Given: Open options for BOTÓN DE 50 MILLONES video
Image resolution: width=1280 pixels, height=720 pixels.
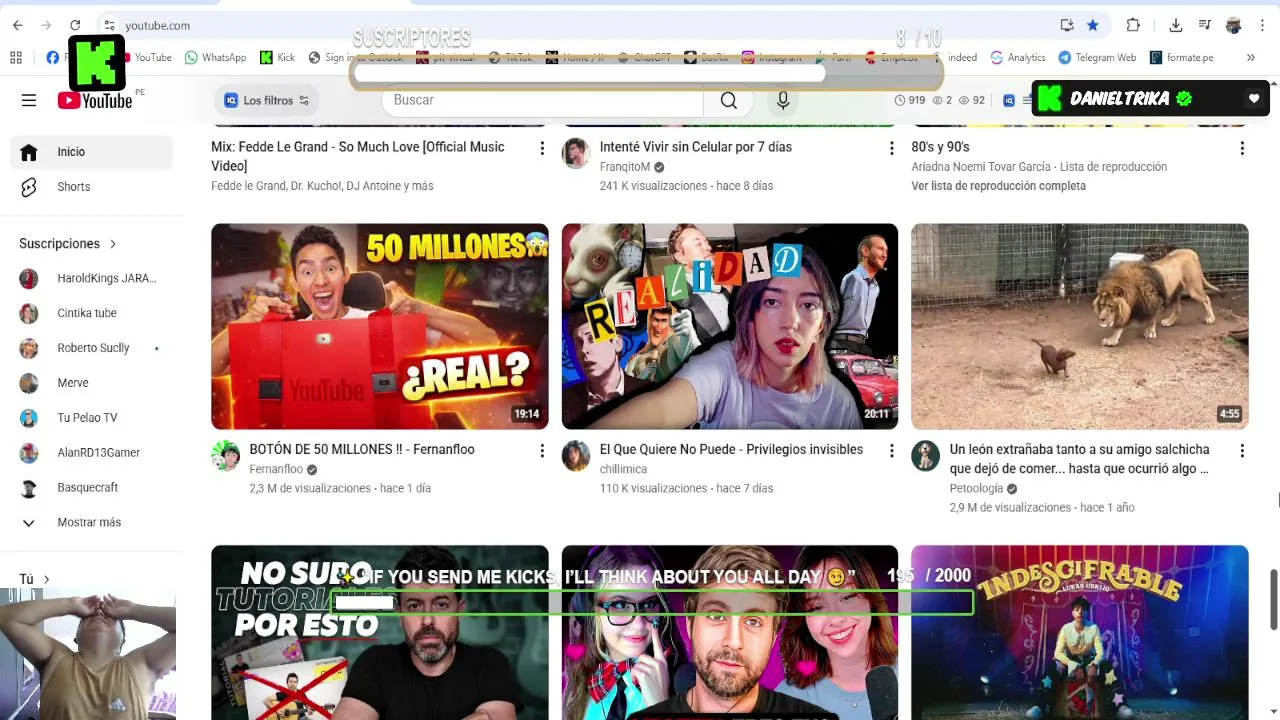Looking at the screenshot, I should (542, 451).
